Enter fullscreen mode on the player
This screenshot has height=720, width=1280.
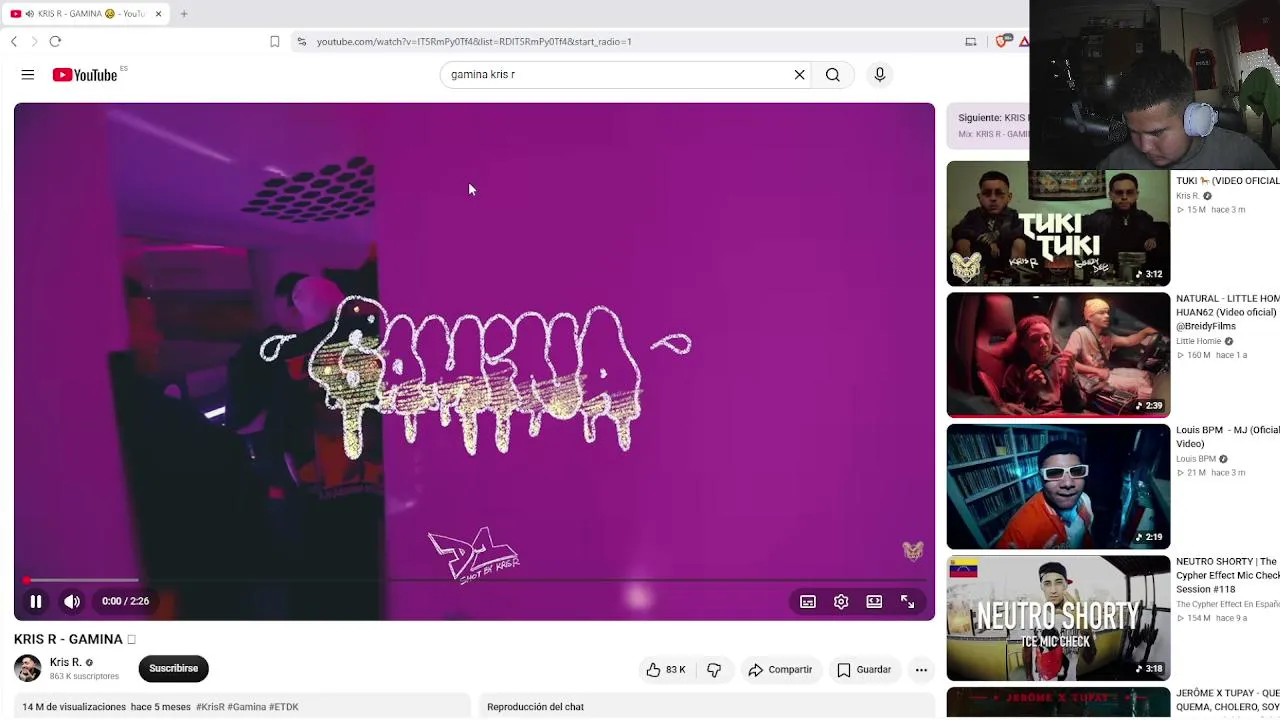click(x=907, y=602)
